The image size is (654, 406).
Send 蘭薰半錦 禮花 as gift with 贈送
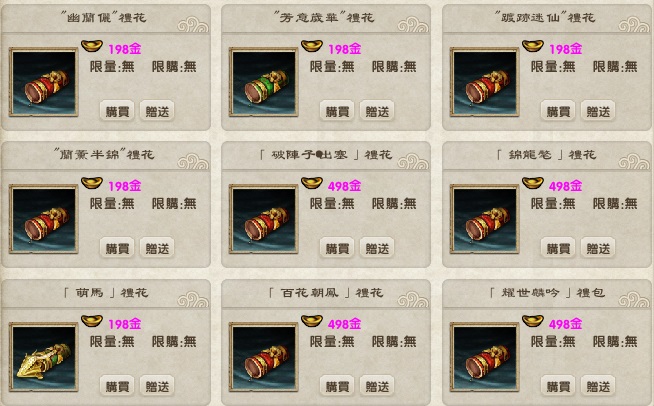[x=157, y=248]
